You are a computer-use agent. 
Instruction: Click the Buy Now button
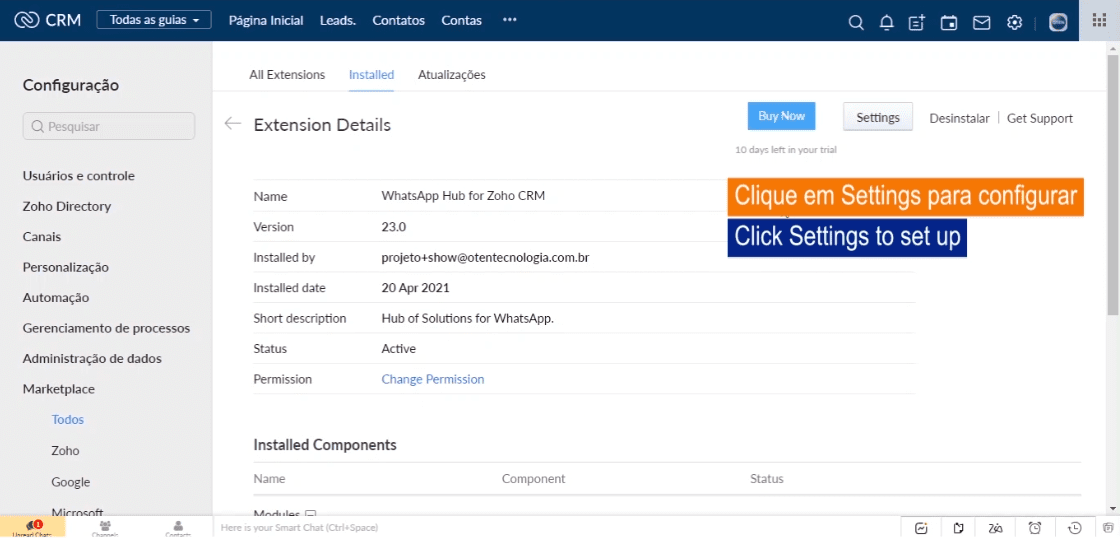click(x=781, y=116)
